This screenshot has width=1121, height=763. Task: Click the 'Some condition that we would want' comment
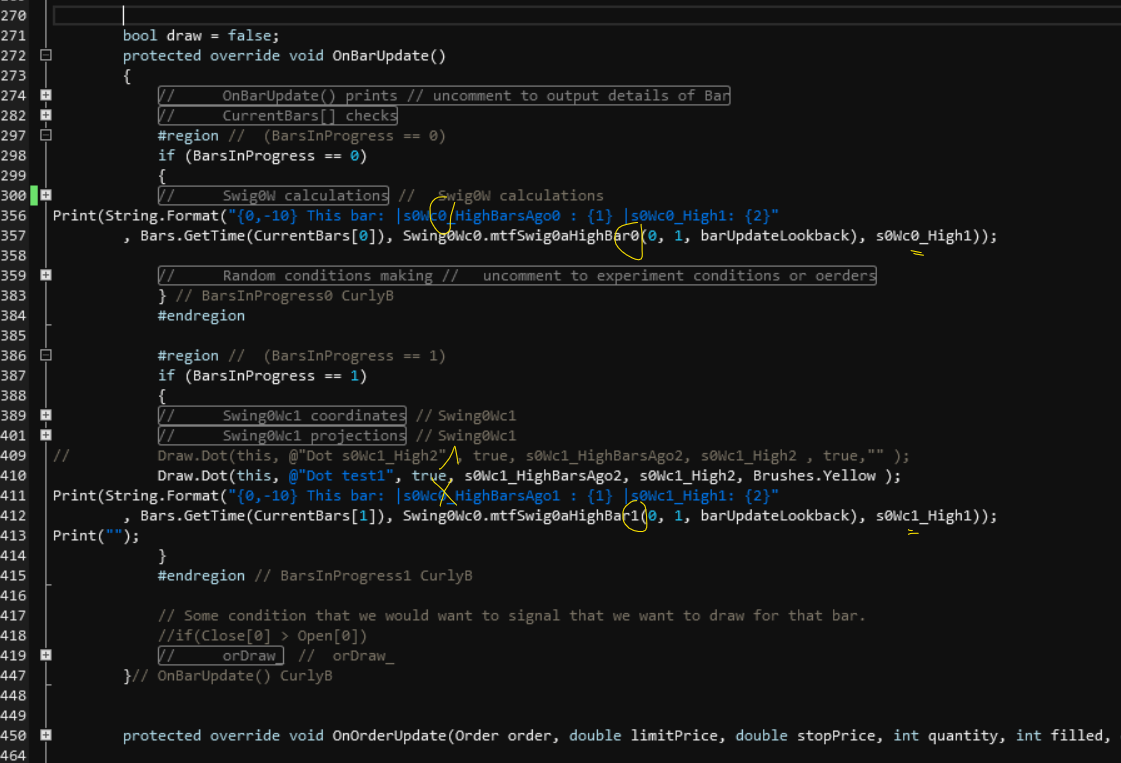point(512,616)
